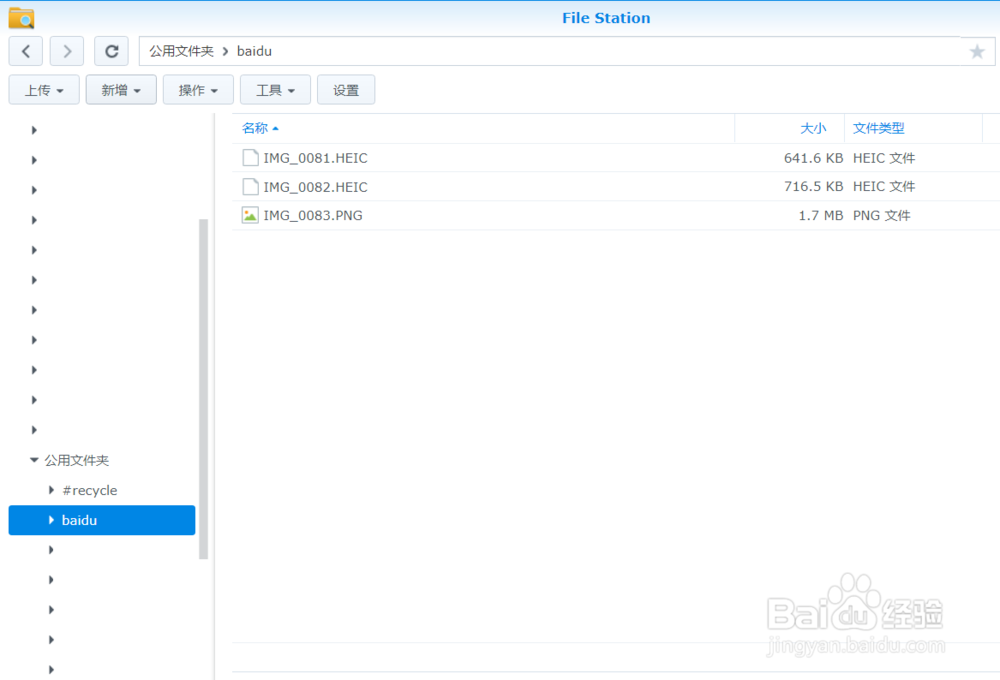Image resolution: width=1000 pixels, height=680 pixels.
Task: Expand the baidu folder node
Action: coord(52,520)
